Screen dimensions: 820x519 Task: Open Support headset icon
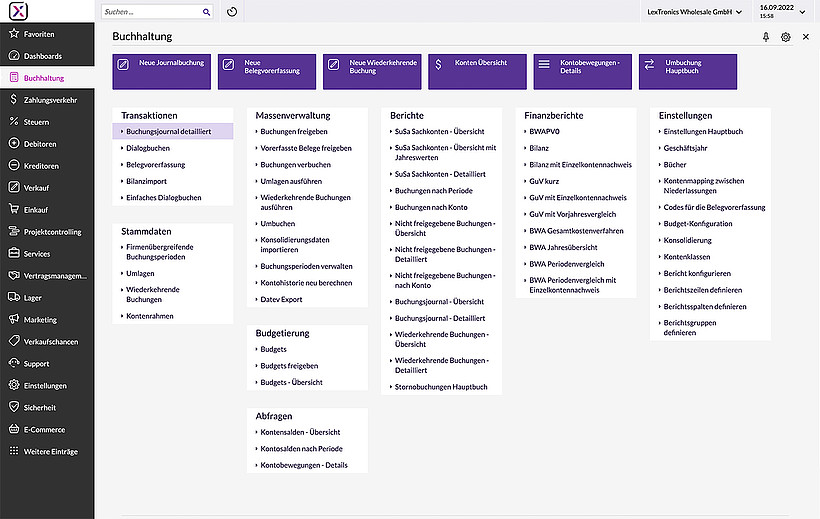tap(14, 363)
